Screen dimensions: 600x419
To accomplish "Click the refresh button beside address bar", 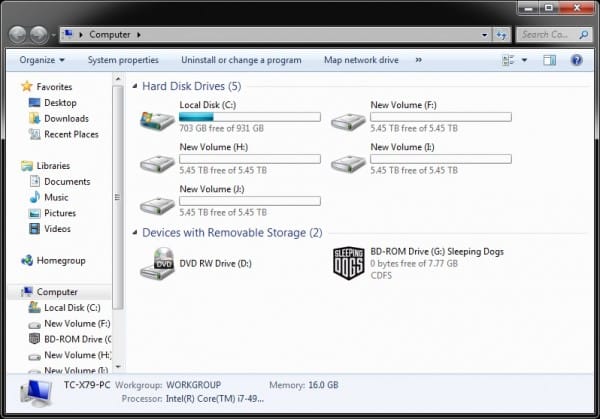I will click(x=501, y=35).
